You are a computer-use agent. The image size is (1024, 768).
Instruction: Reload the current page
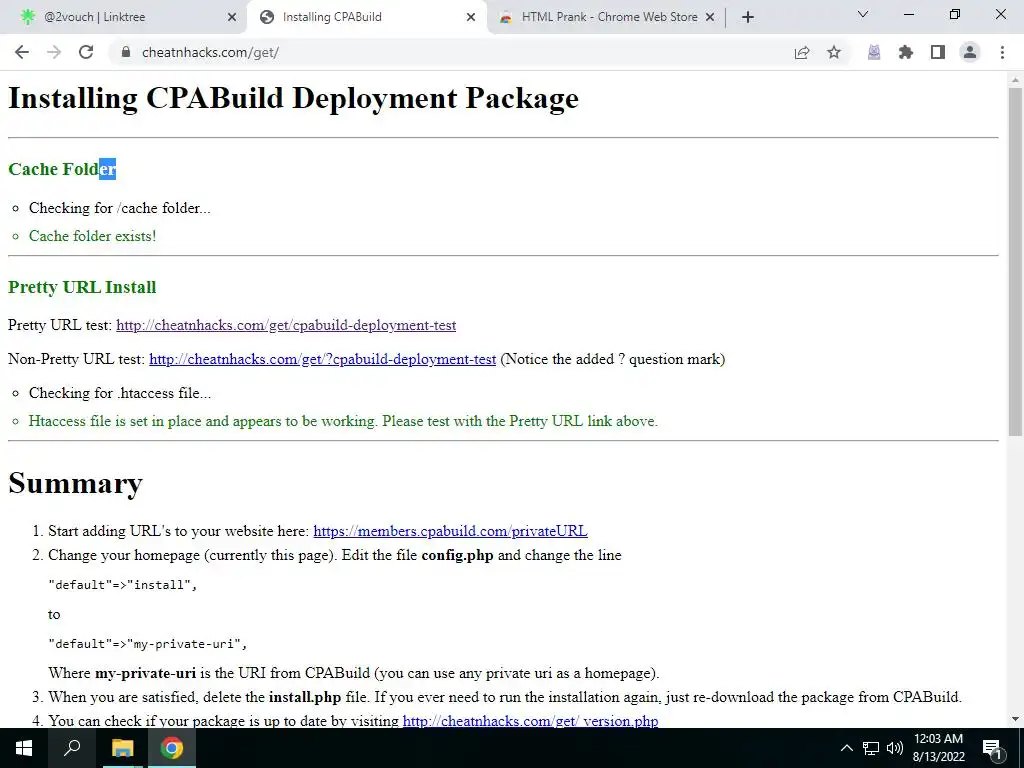(86, 52)
